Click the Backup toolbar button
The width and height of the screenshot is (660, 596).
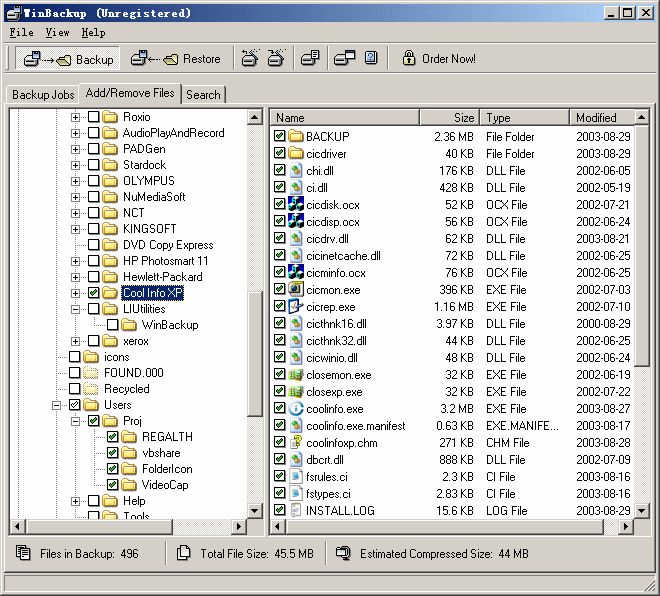[68, 59]
